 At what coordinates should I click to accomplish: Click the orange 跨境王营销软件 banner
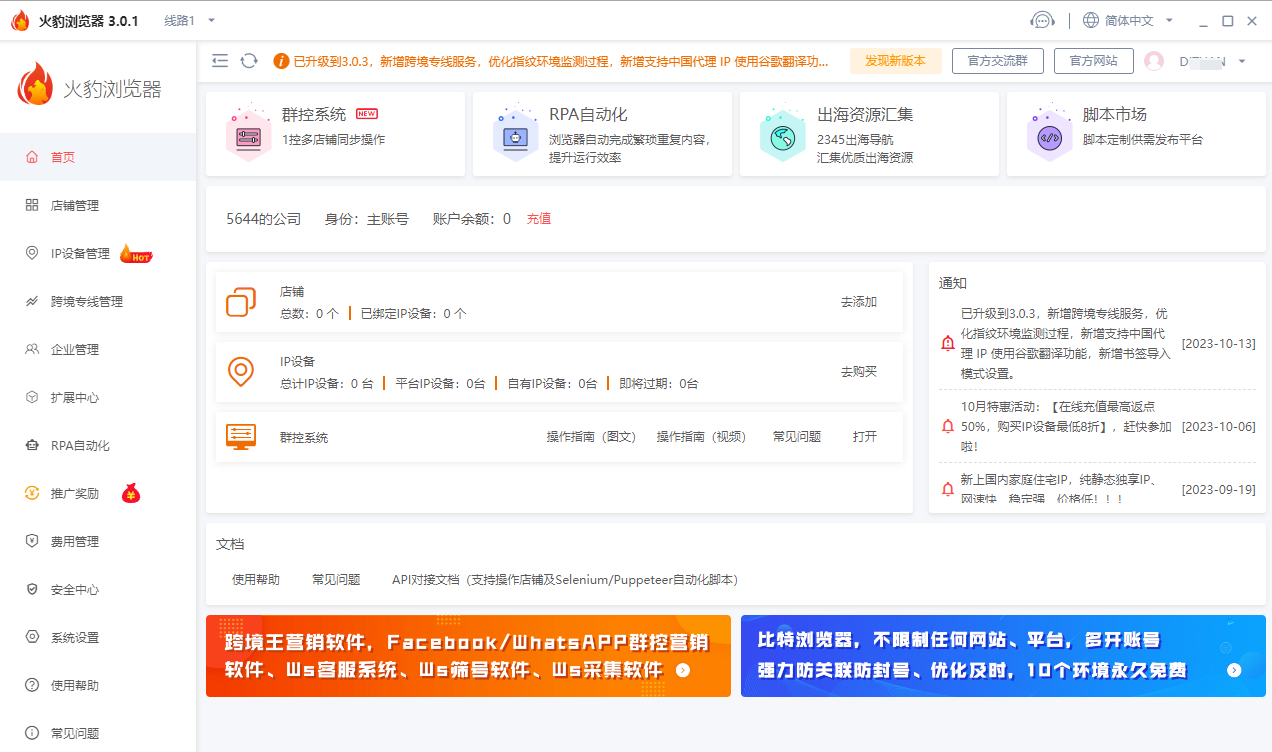click(468, 656)
